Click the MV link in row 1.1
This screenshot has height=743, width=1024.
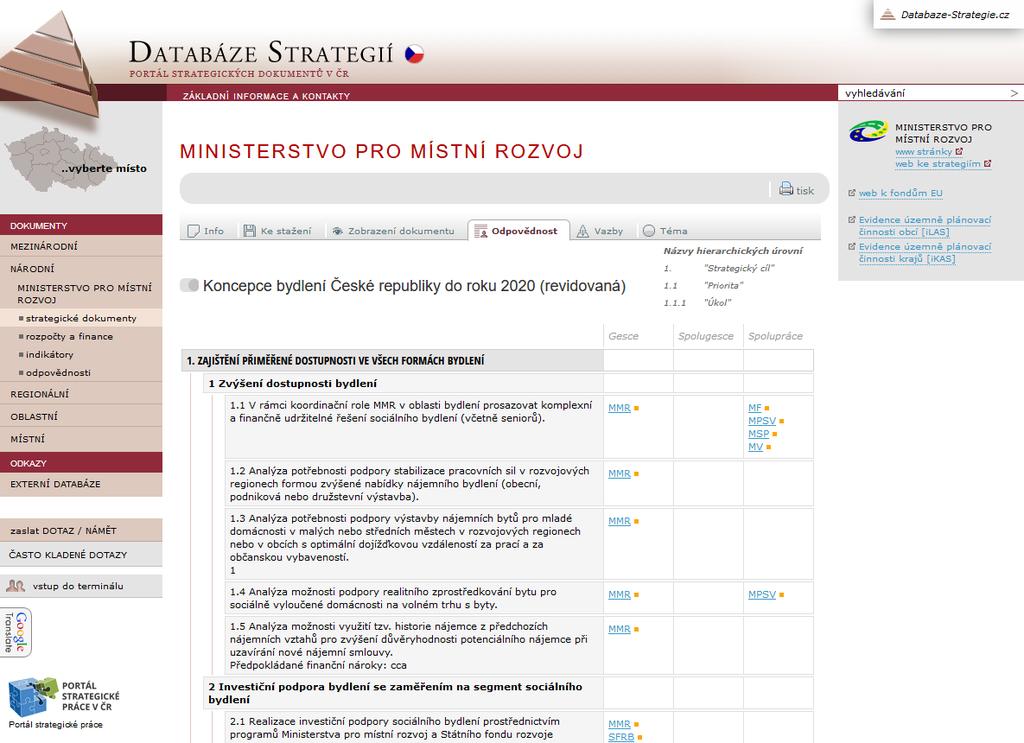[756, 447]
